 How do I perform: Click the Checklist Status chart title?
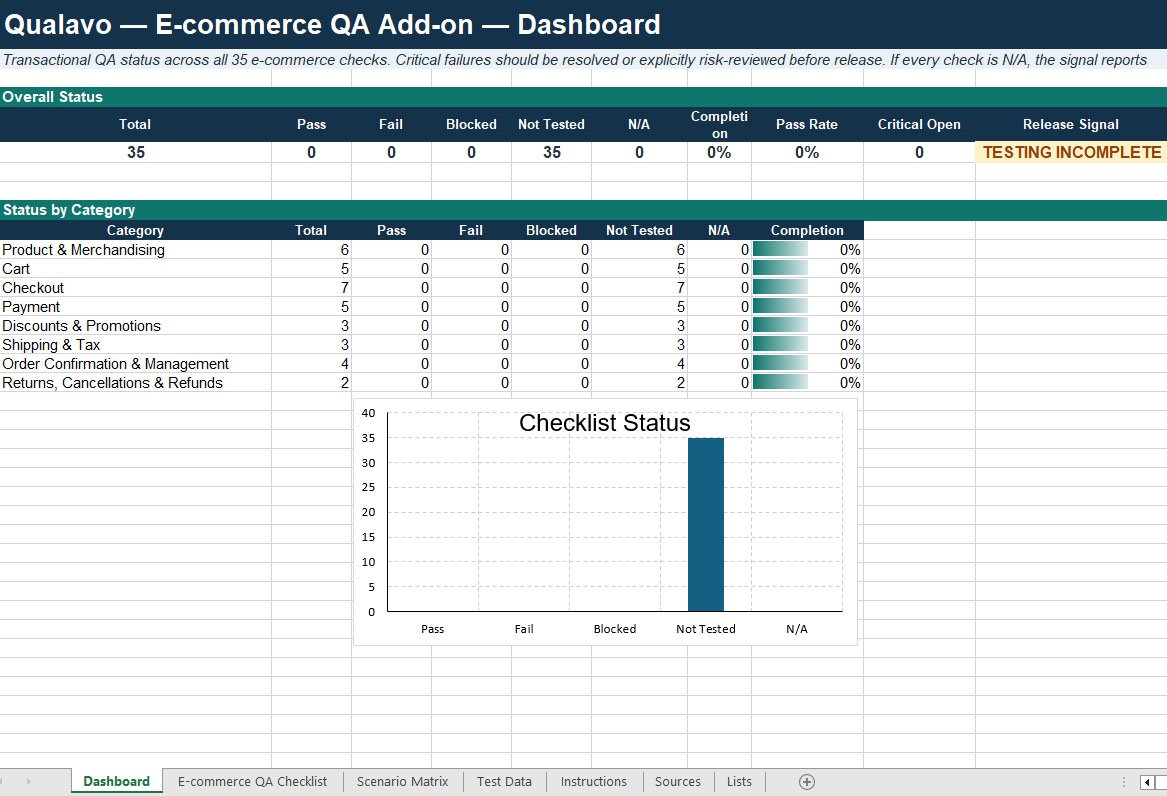[604, 423]
